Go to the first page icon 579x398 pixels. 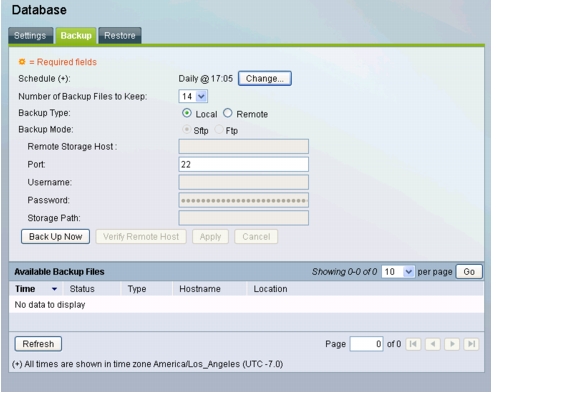pos(413,344)
